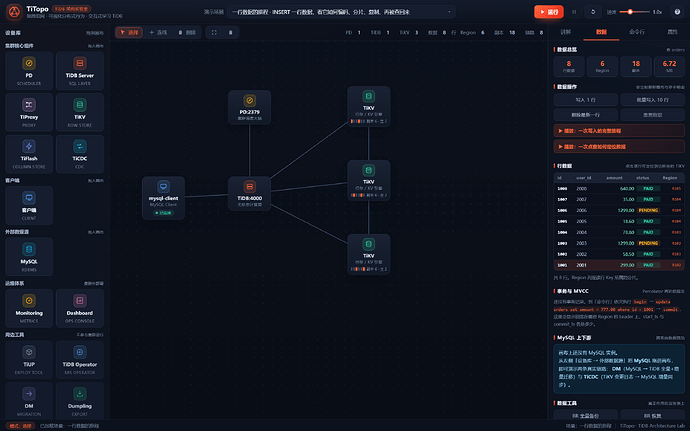This screenshot has width=690, height=431.
Task: Start the simulation with the Run button
Action: tap(549, 12)
